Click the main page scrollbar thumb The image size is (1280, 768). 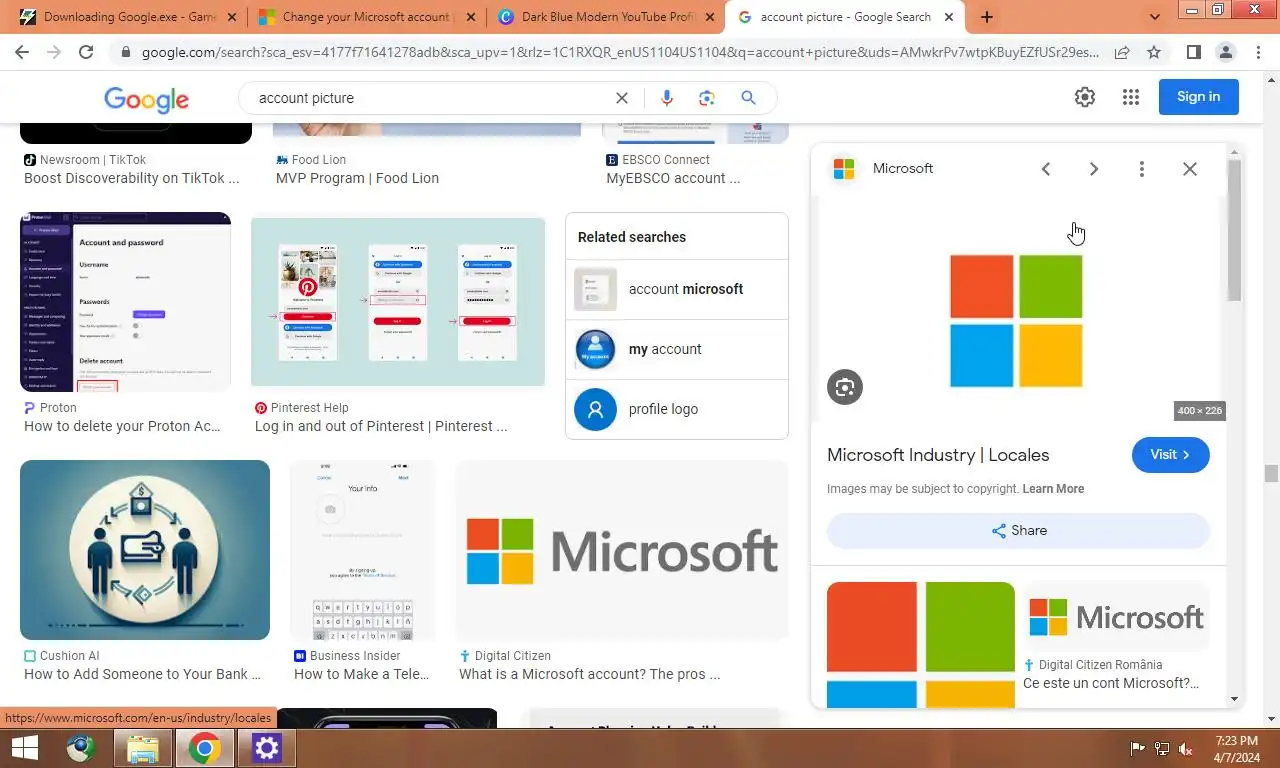pyautogui.click(x=1271, y=473)
